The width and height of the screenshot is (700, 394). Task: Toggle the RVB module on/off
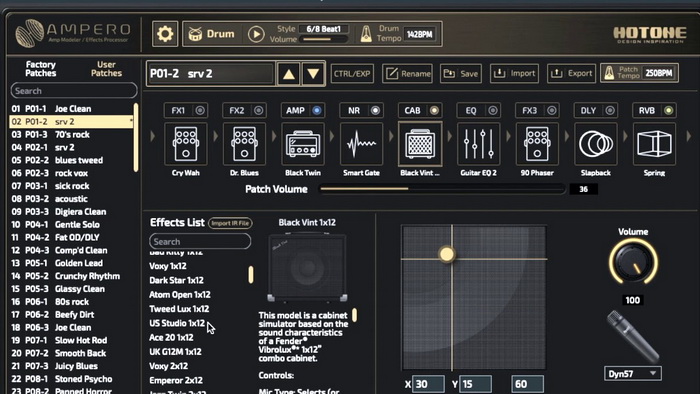pos(668,110)
